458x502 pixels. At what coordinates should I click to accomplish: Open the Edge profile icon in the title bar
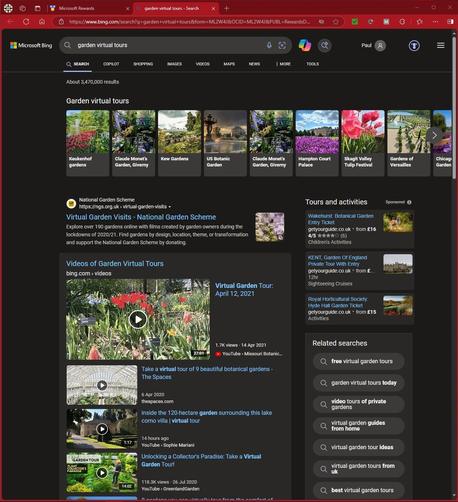[x=8, y=8]
